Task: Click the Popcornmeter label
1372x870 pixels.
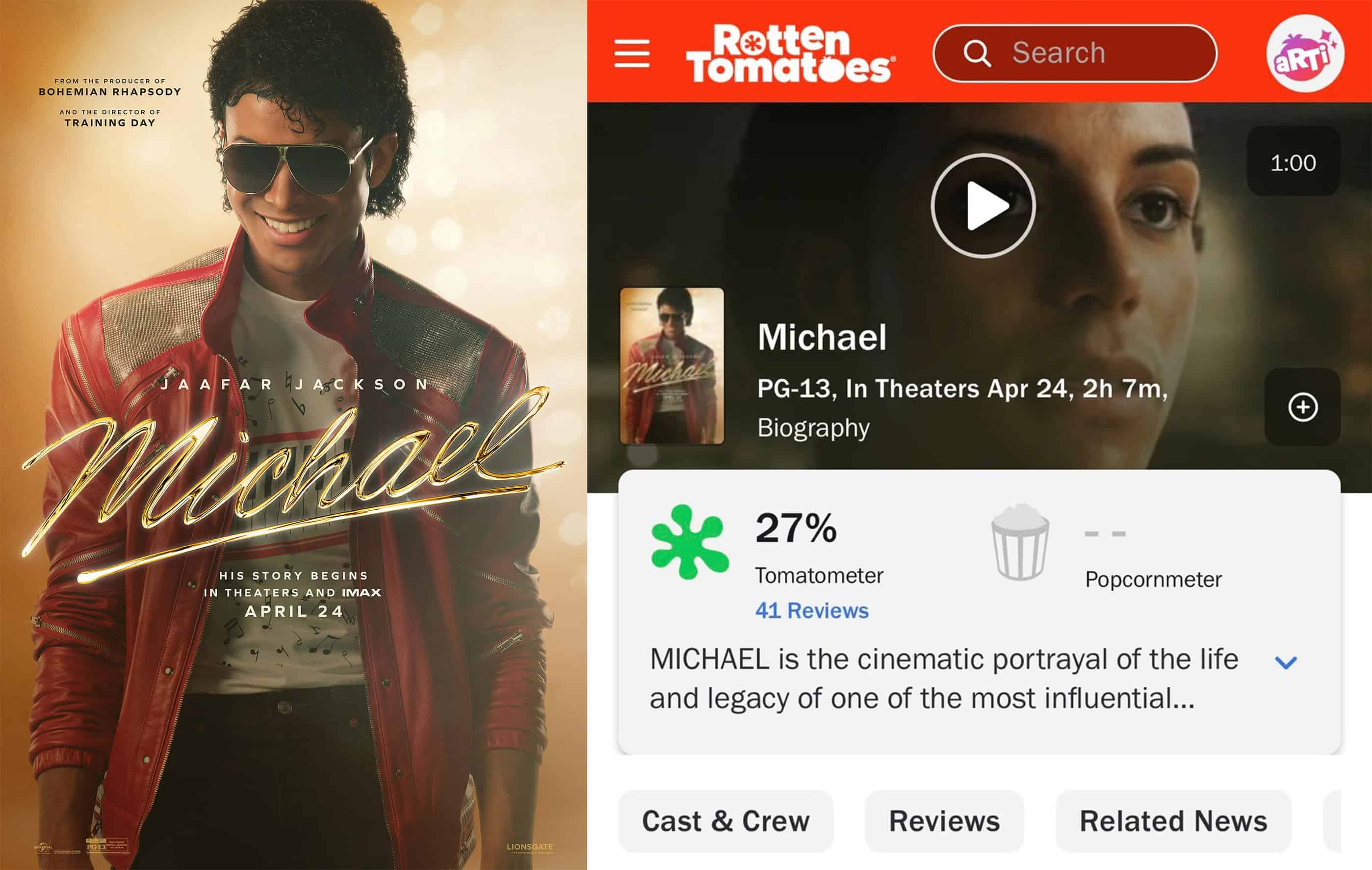Action: click(1153, 579)
